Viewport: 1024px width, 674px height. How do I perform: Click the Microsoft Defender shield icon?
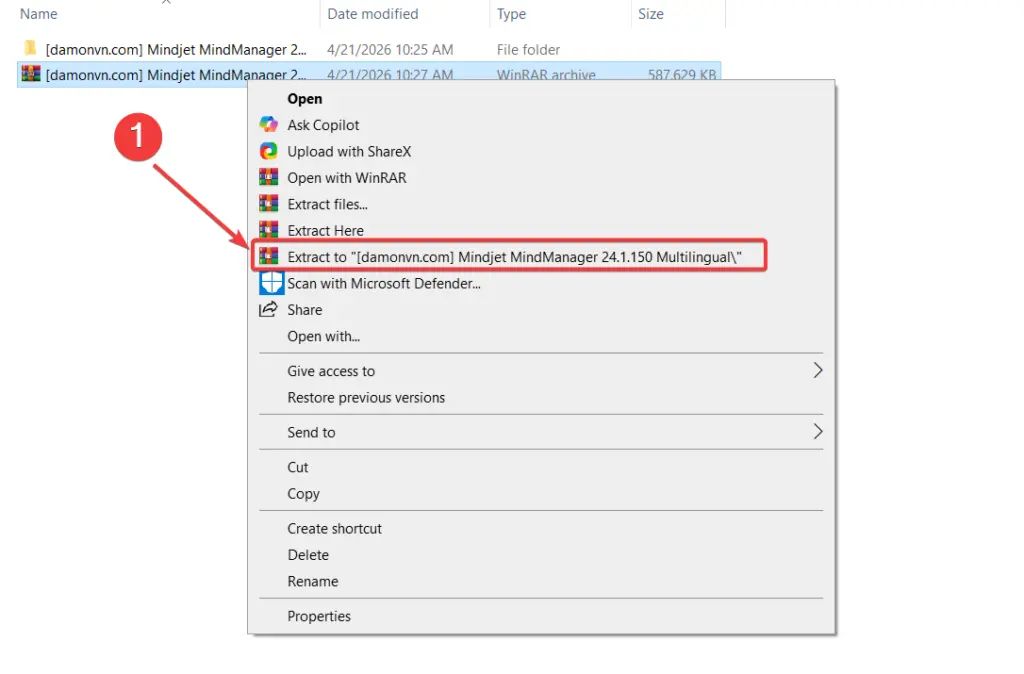tap(271, 283)
